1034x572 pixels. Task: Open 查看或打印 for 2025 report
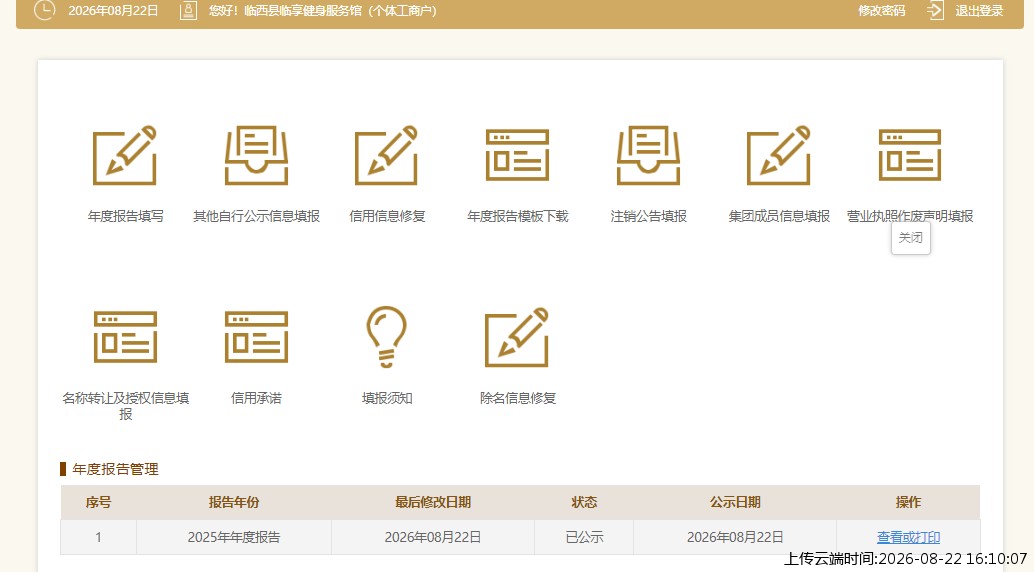click(908, 537)
